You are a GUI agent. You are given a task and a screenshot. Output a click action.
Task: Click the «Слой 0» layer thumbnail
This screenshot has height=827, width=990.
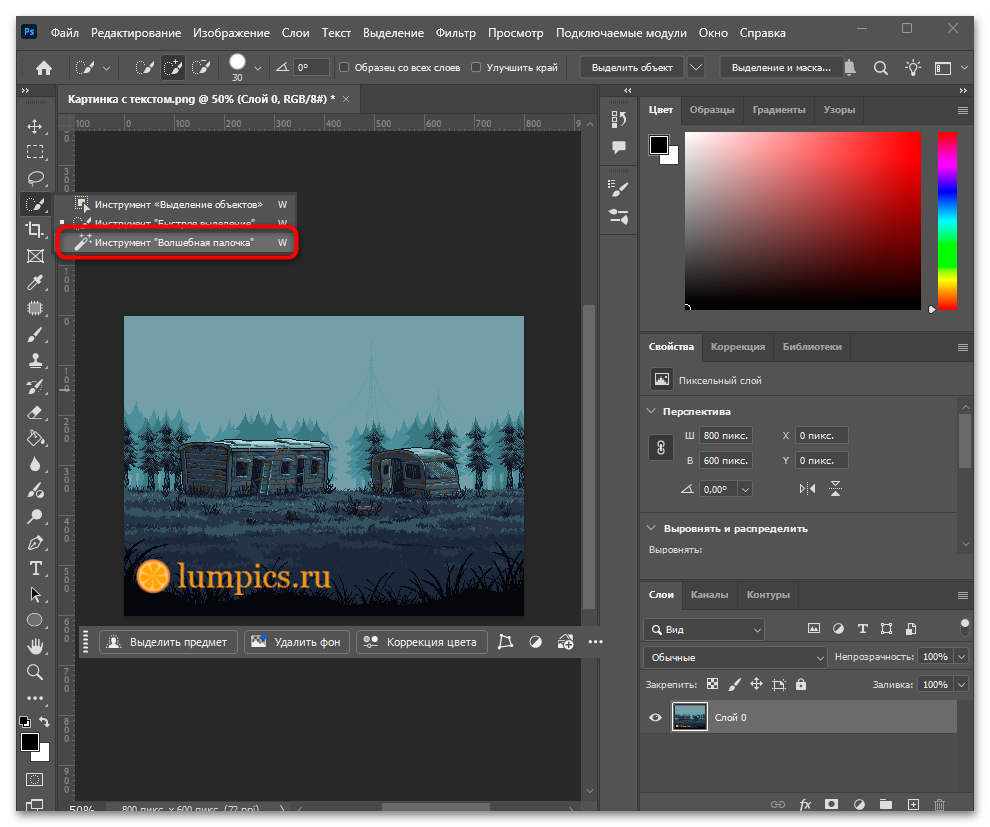pyautogui.click(x=689, y=717)
